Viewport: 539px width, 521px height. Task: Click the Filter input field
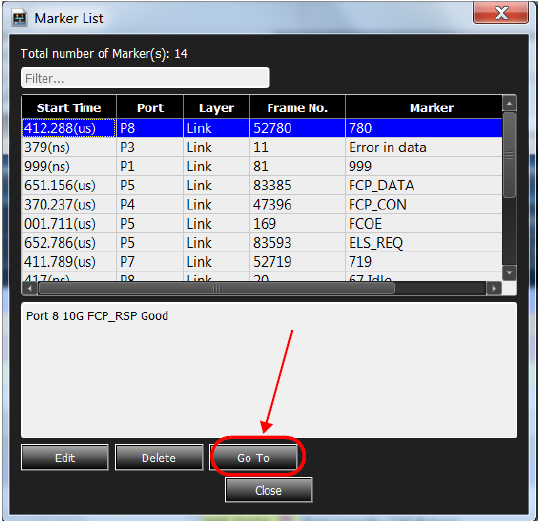pos(145,78)
